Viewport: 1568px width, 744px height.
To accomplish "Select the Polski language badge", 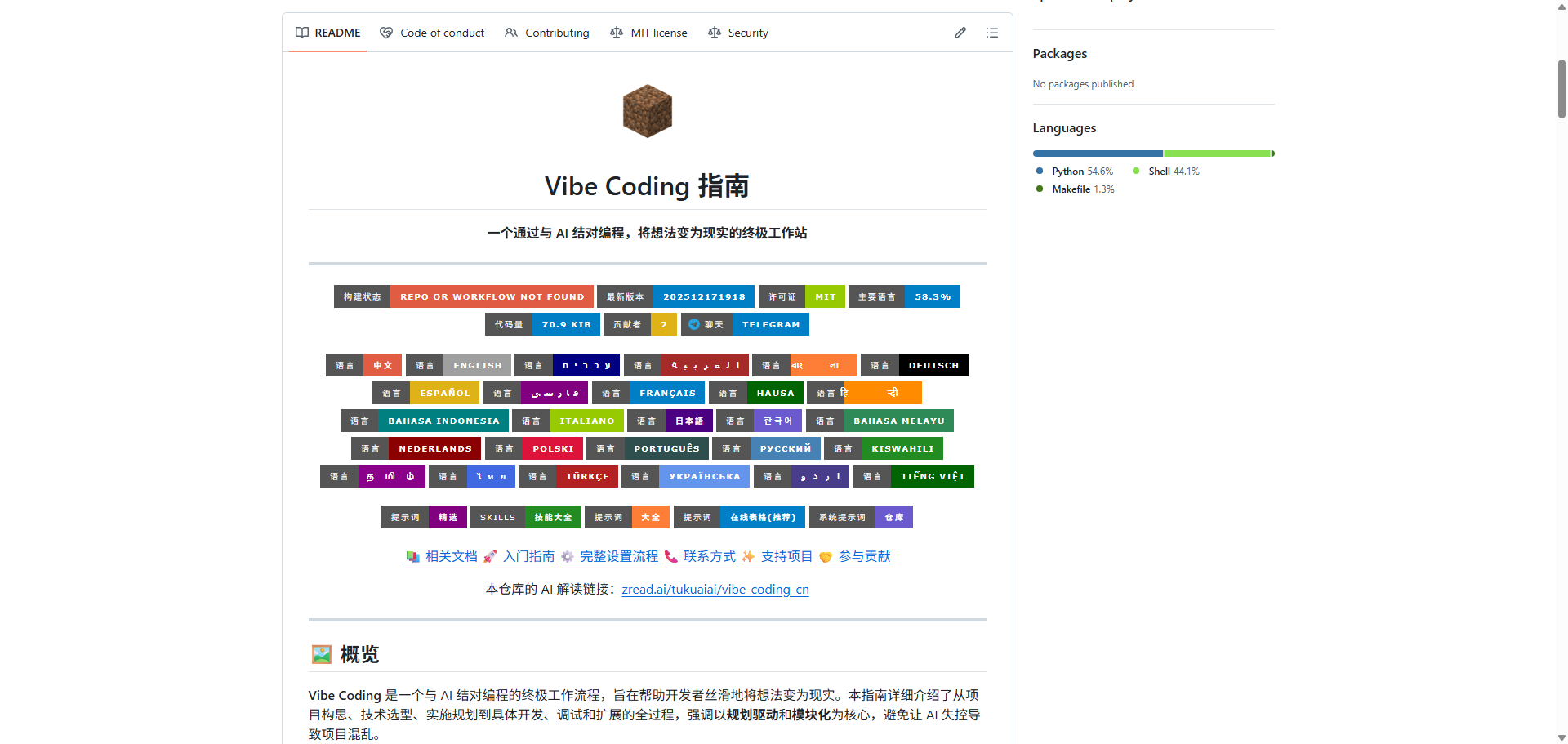I will pyautogui.click(x=534, y=448).
